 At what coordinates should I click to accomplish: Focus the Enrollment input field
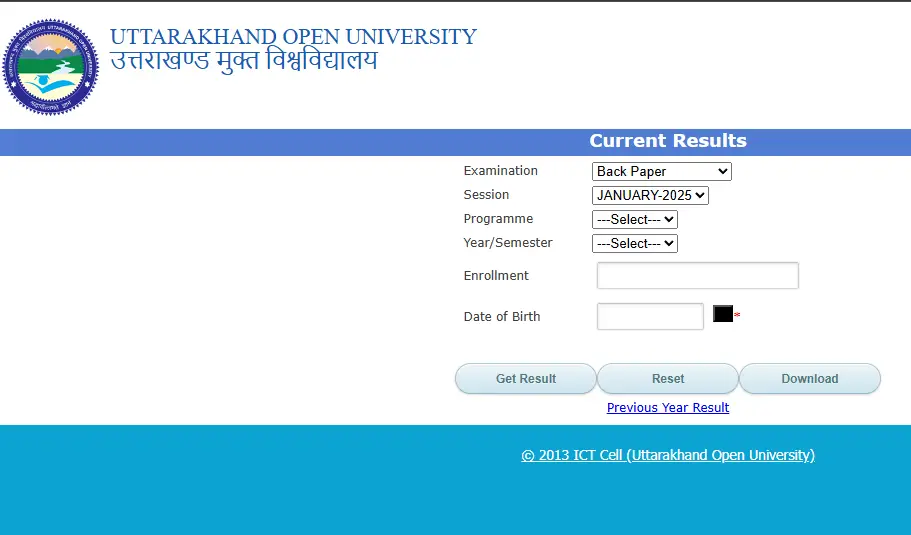tap(698, 275)
